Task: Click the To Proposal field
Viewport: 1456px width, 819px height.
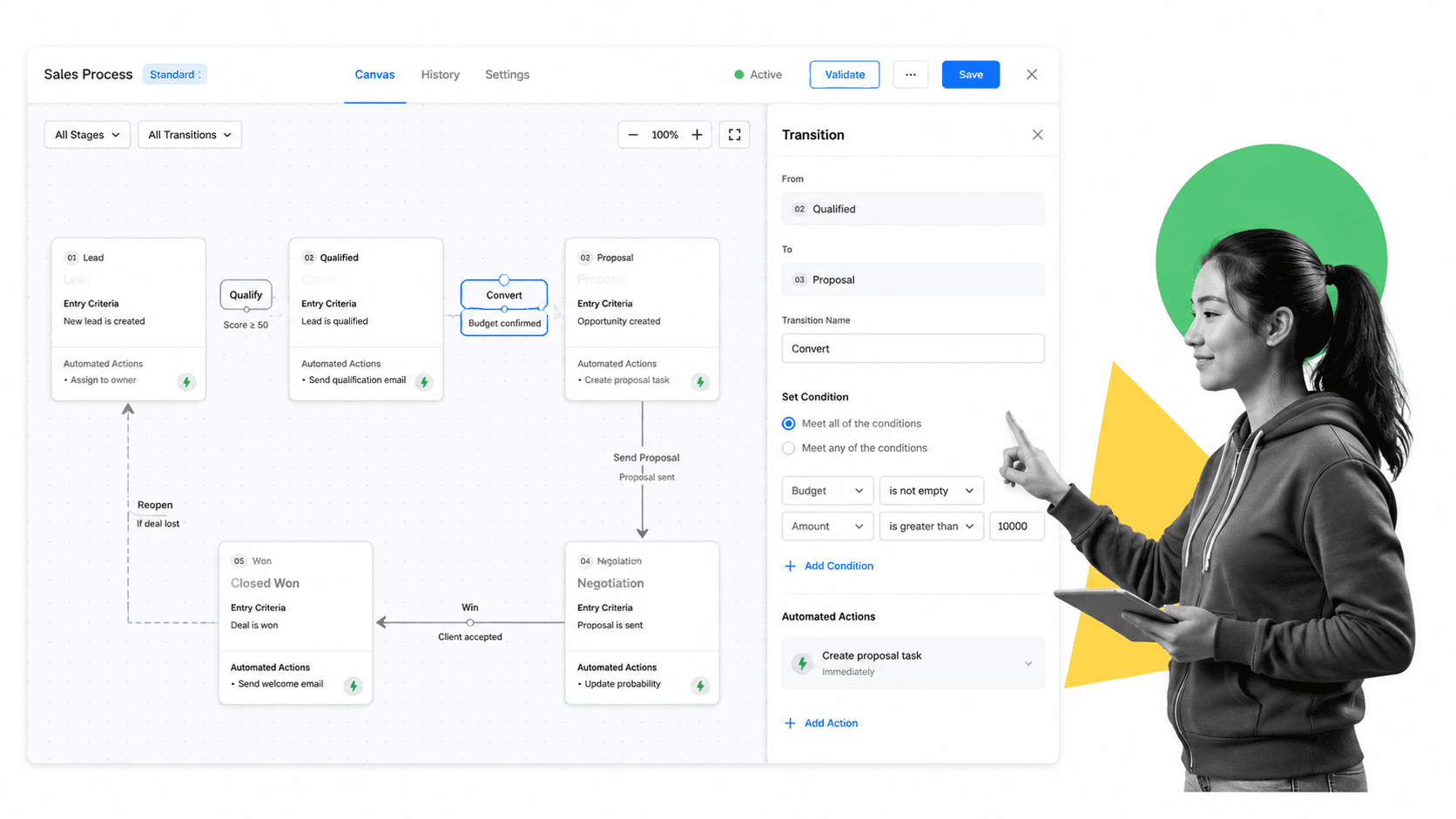Action: click(x=913, y=279)
